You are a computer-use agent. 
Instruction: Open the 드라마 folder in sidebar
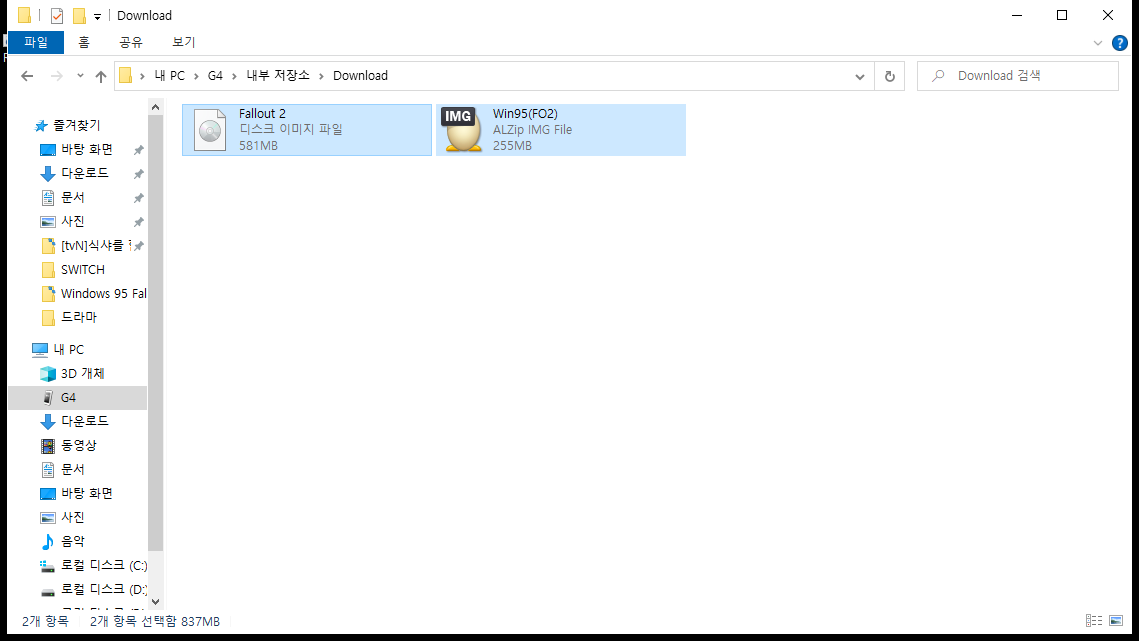coord(78,318)
